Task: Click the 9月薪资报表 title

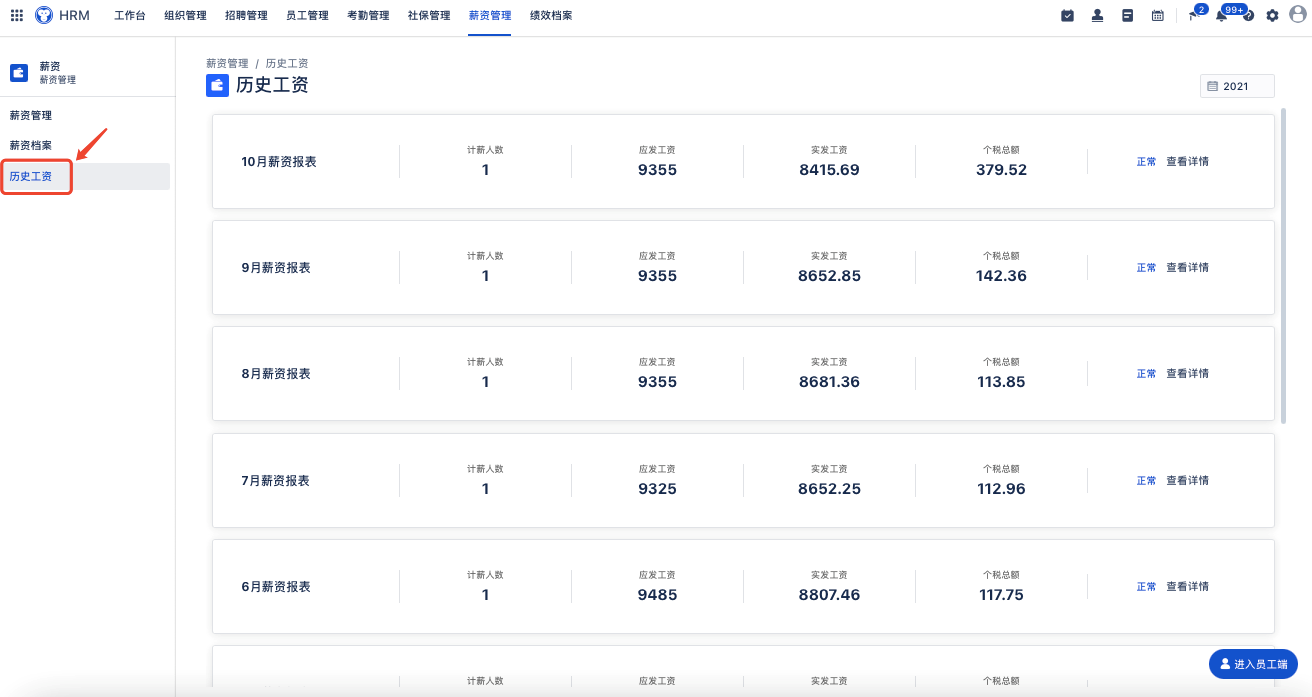Action: pyautogui.click(x=276, y=267)
